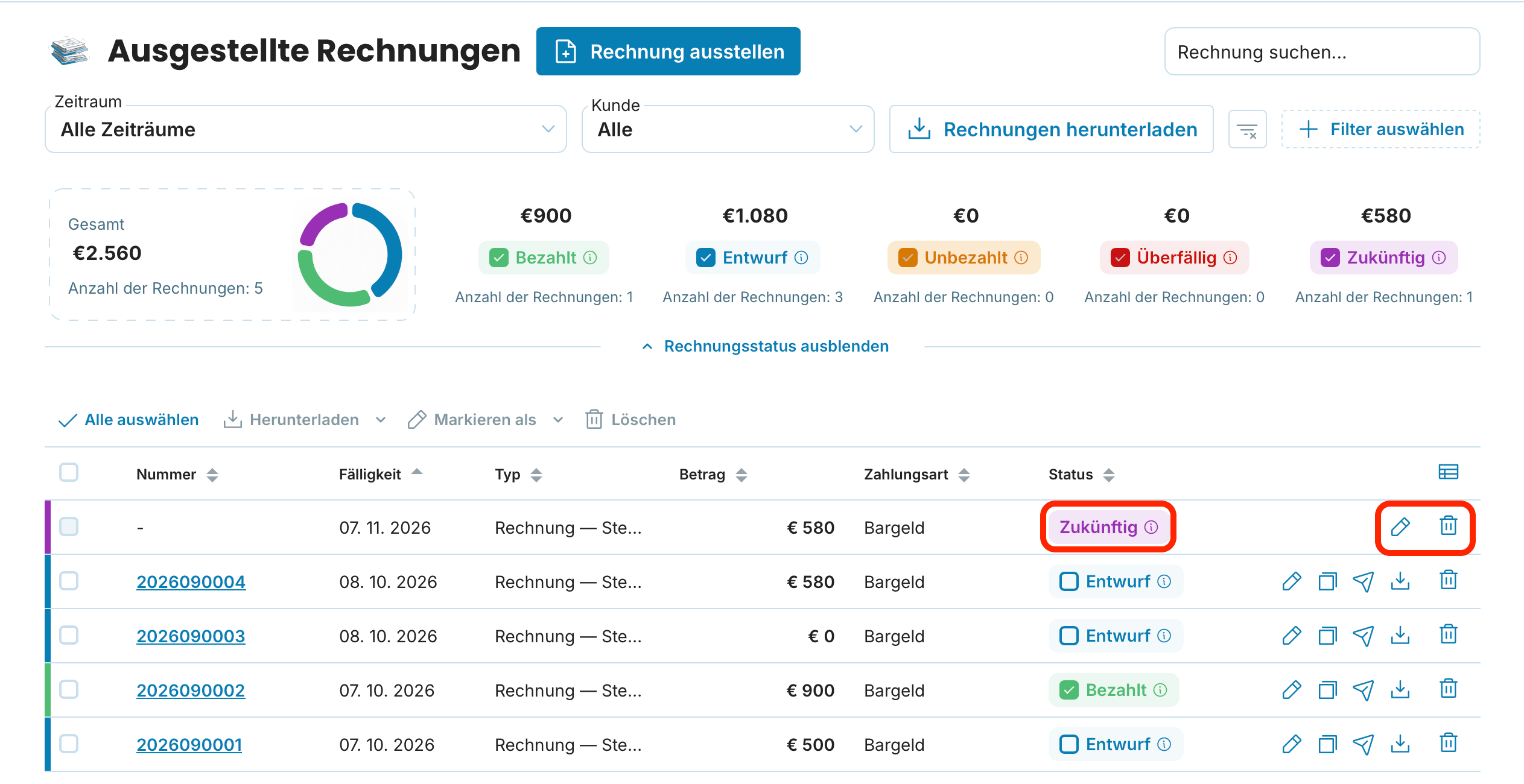Click the Entwurf status badge of invoice 2026090001
This screenshot has width=1524, height=784.
point(1116,744)
